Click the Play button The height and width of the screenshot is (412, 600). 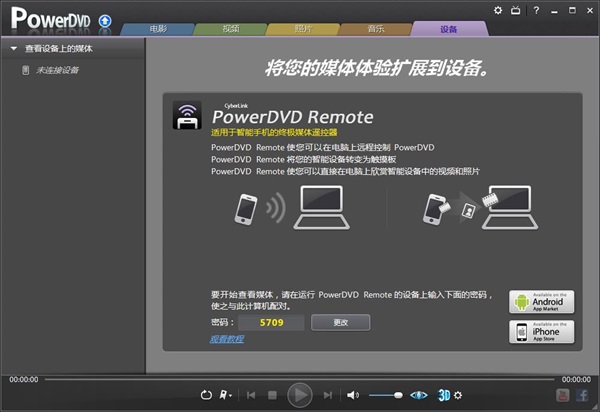point(300,395)
